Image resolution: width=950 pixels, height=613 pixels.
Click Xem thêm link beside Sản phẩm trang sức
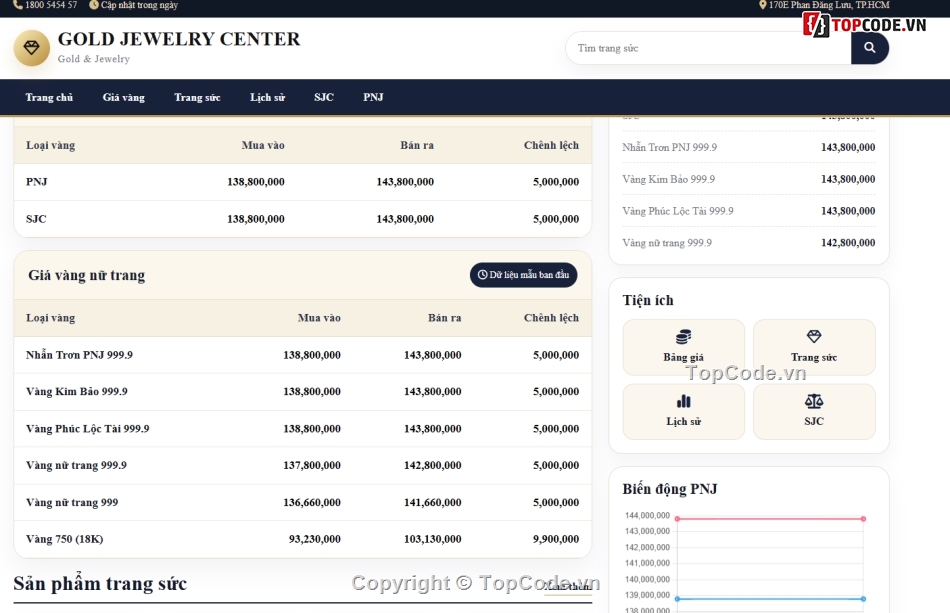pos(568,586)
